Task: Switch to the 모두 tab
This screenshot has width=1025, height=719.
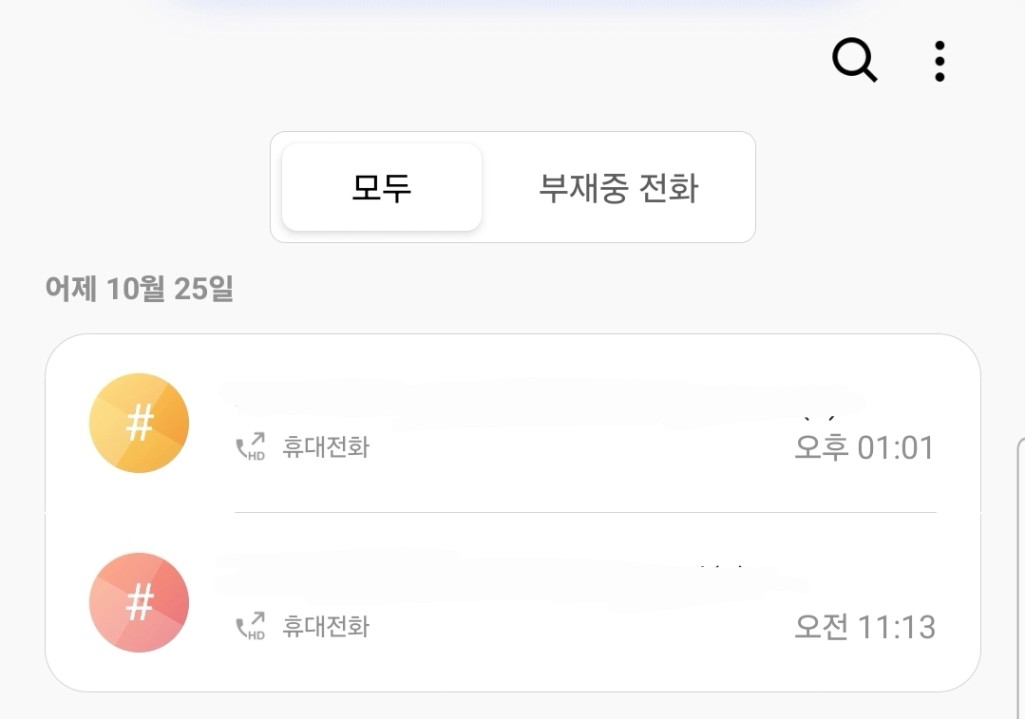Action: point(381,187)
